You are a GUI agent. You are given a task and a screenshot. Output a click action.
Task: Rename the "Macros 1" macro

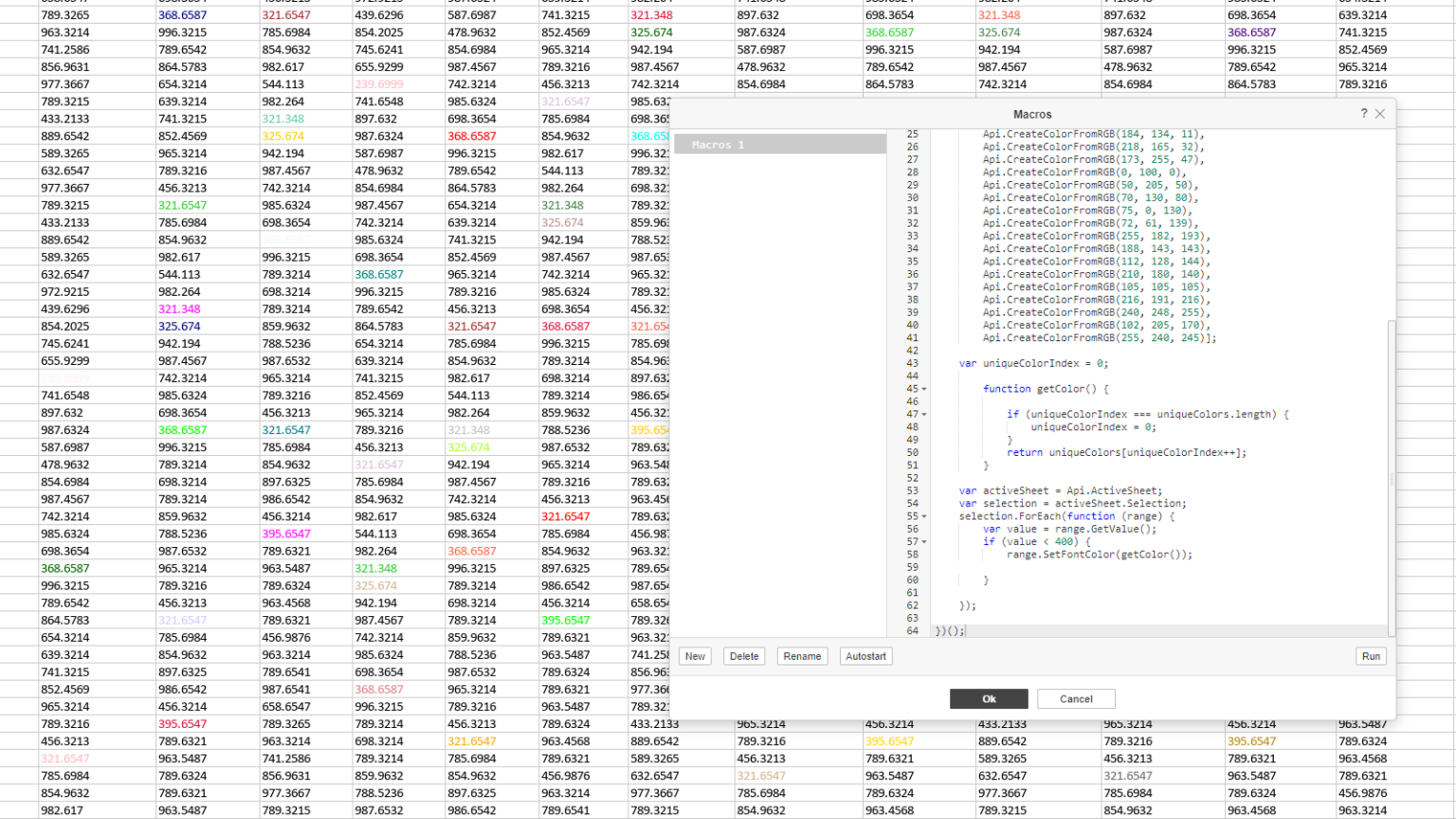click(x=802, y=656)
